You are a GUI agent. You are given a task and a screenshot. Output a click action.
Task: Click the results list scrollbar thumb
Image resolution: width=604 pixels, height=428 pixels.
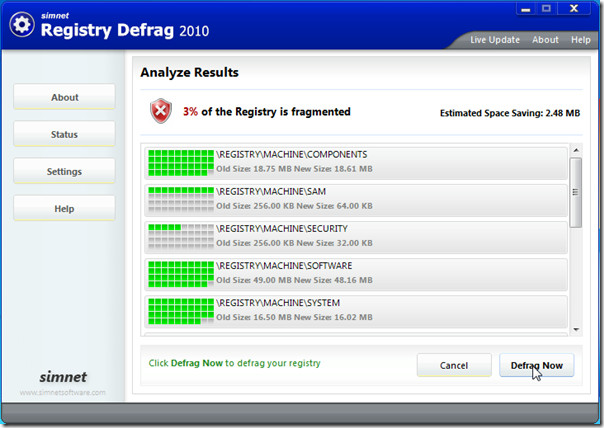pyautogui.click(x=576, y=192)
